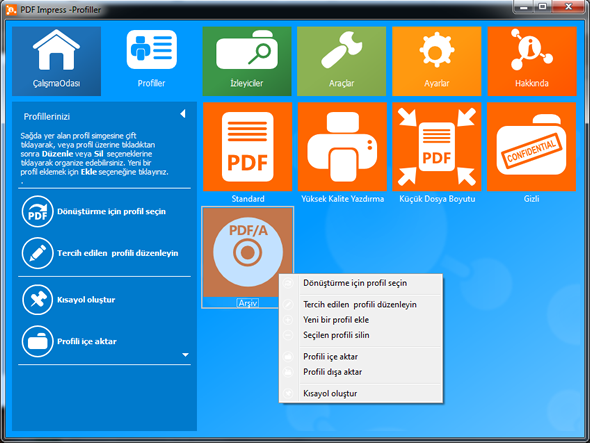This screenshot has width=590, height=443.
Task: Choose 'Seçilen profili silin' menu entry
Action: (360, 335)
